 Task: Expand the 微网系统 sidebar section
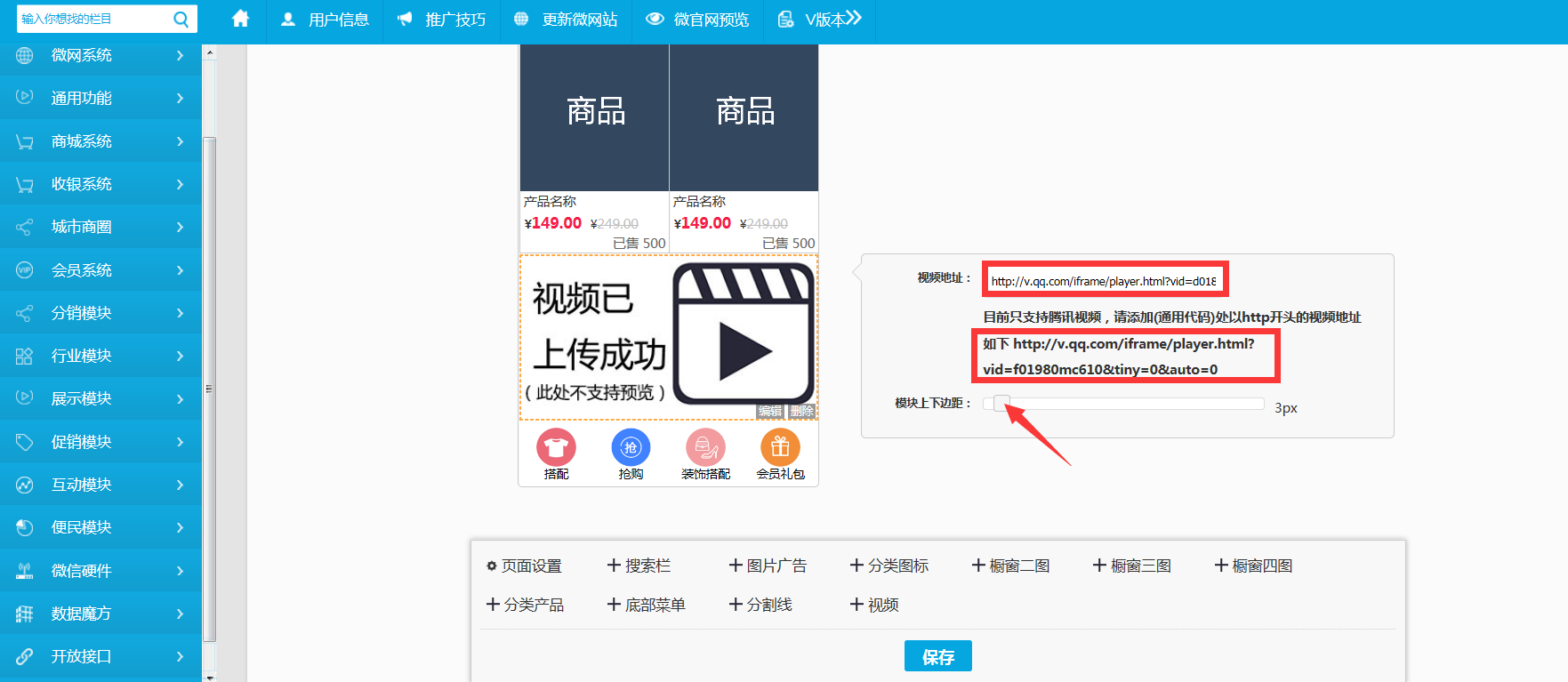101,55
